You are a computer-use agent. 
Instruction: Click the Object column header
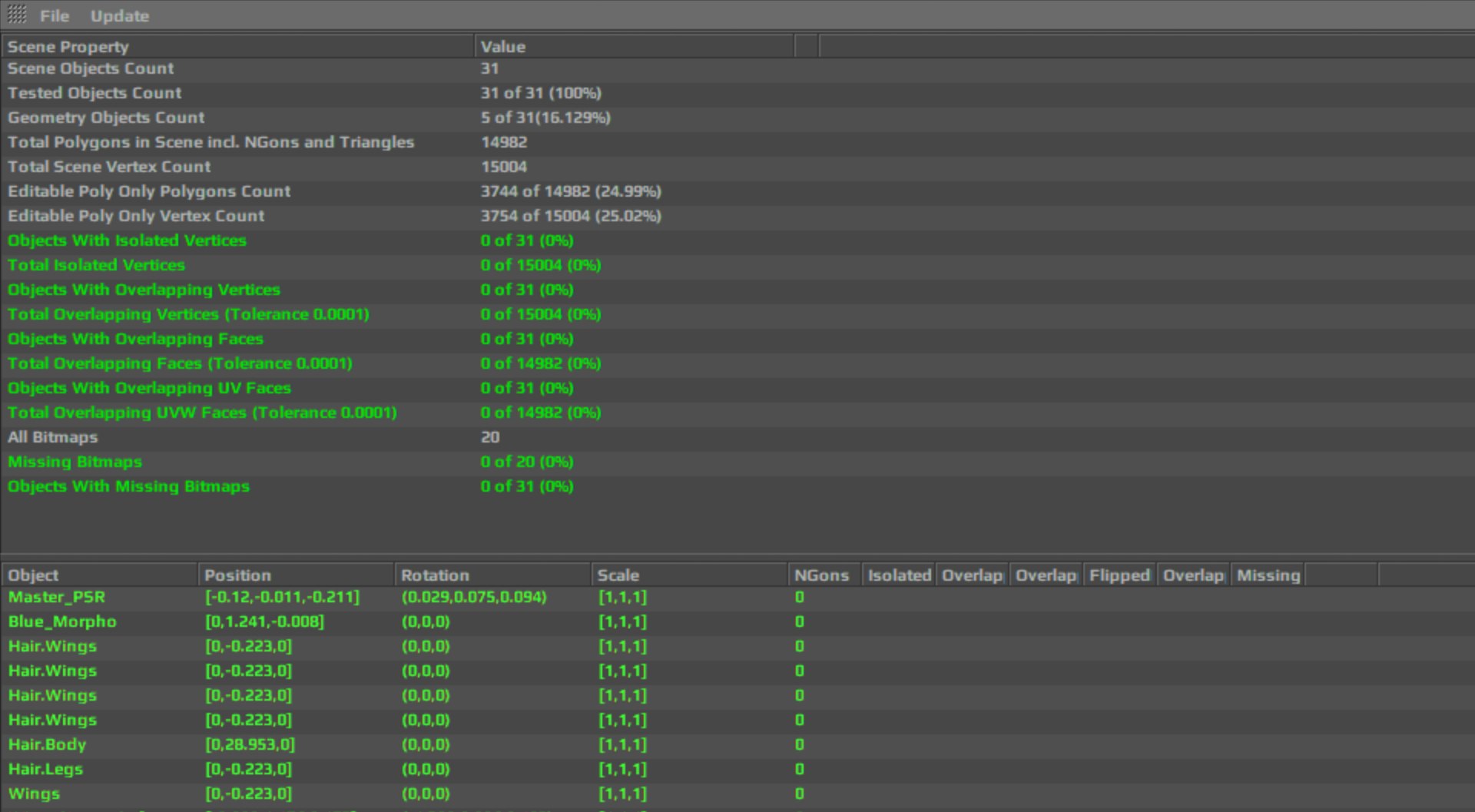[x=100, y=575]
